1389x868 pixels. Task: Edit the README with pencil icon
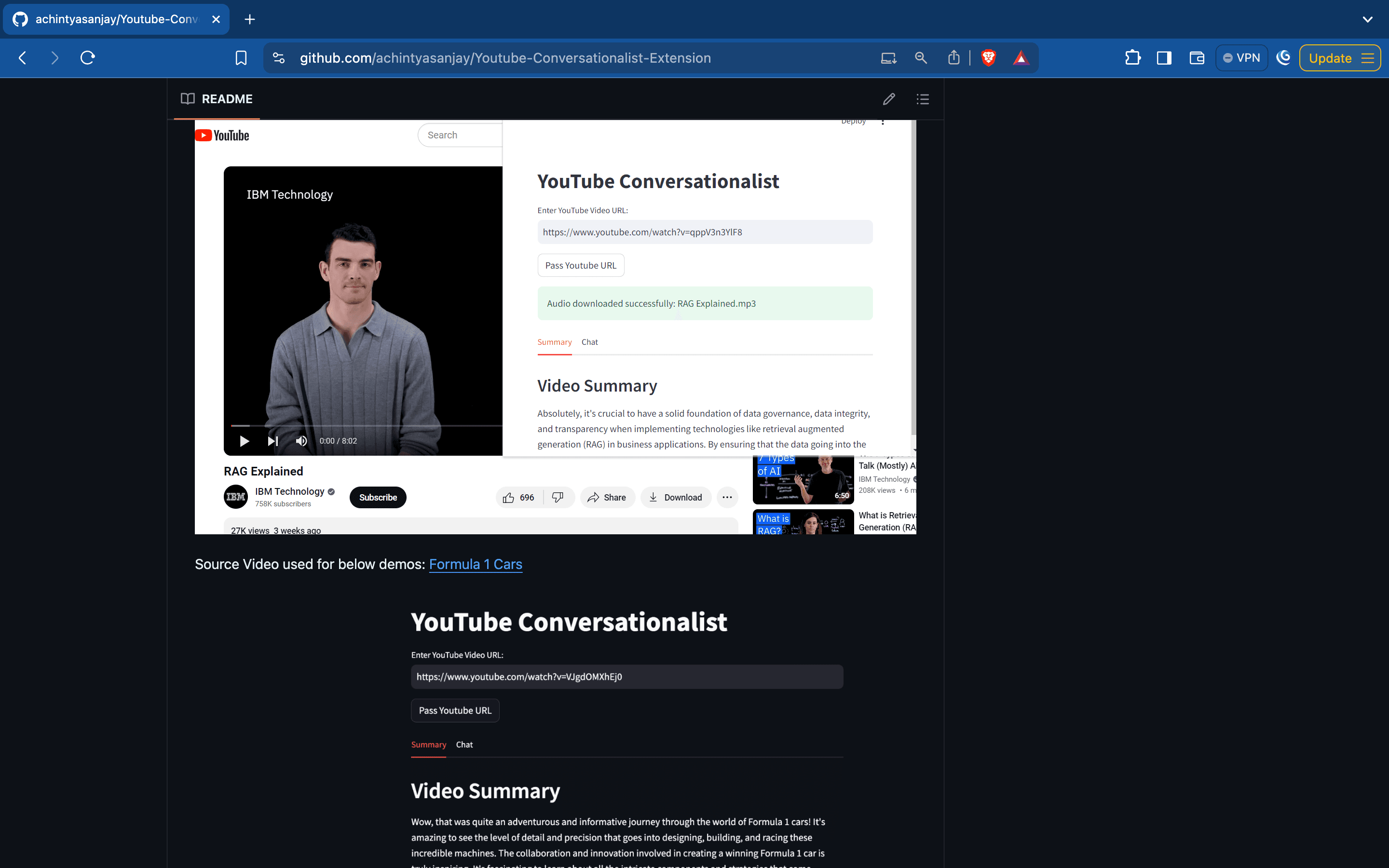coord(888,99)
